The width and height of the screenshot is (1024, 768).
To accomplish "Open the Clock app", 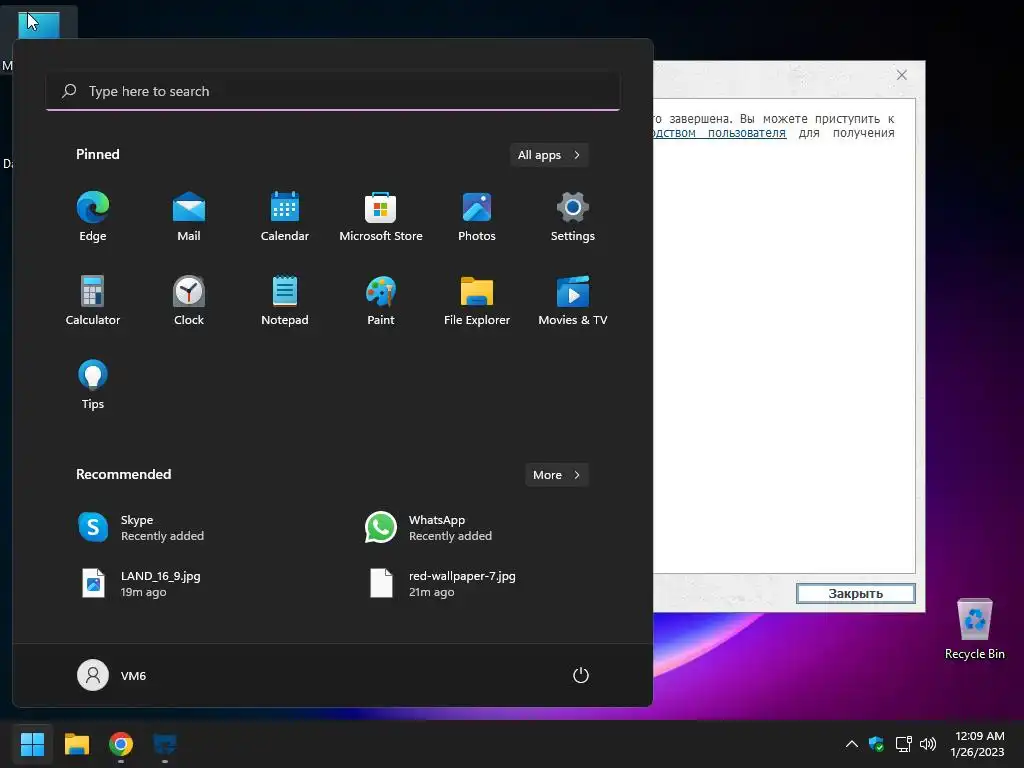I will click(x=189, y=300).
